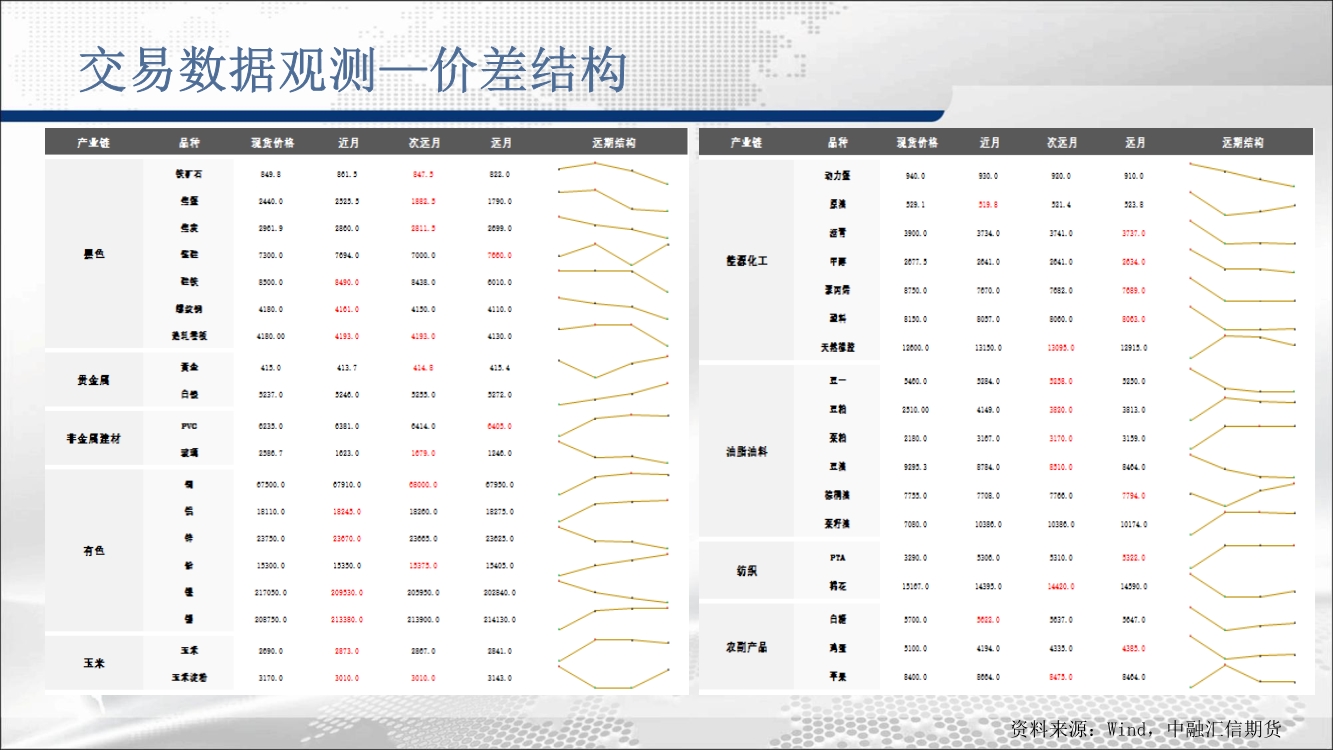This screenshot has width=1333, height=750.
Task: Select the 苹果 product name
Action: (838, 677)
